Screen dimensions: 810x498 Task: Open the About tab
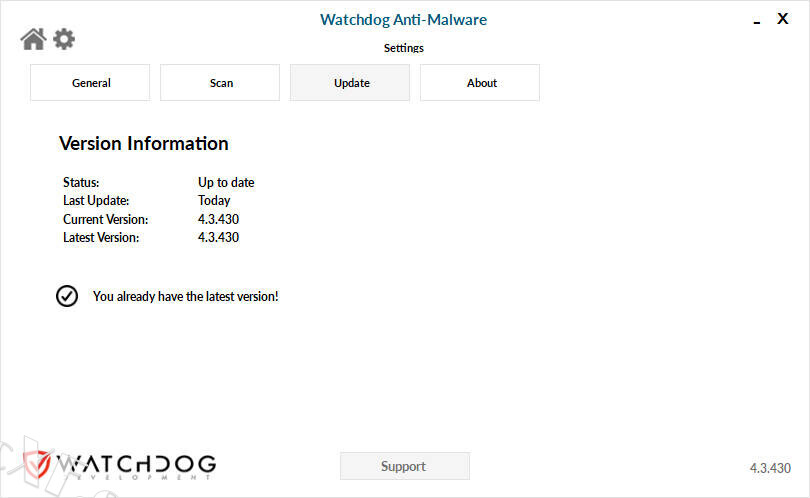point(480,83)
